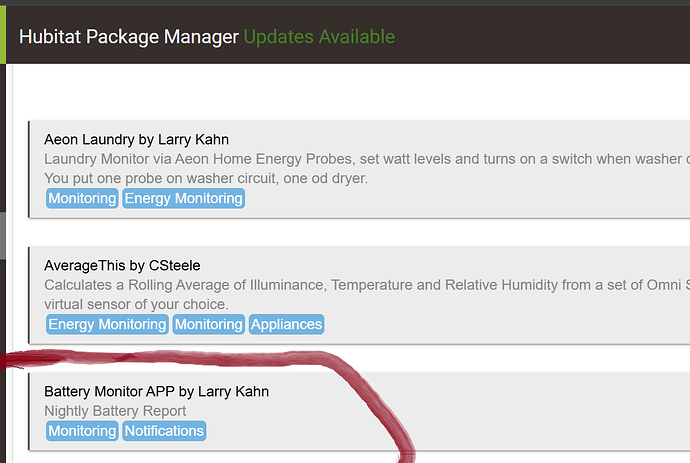Click the 'virtual sensor of your choice' line
Viewport: 690px width, 463px height.
click(136, 304)
